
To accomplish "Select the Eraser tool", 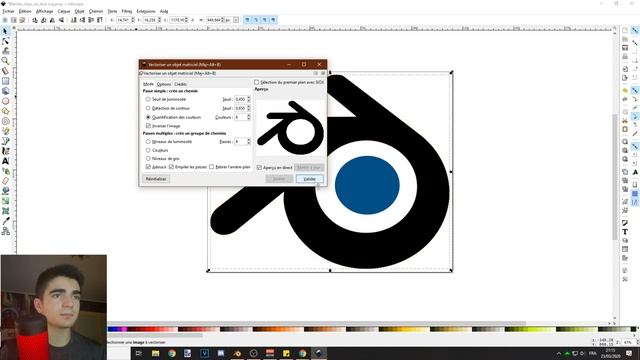I will point(5,181).
